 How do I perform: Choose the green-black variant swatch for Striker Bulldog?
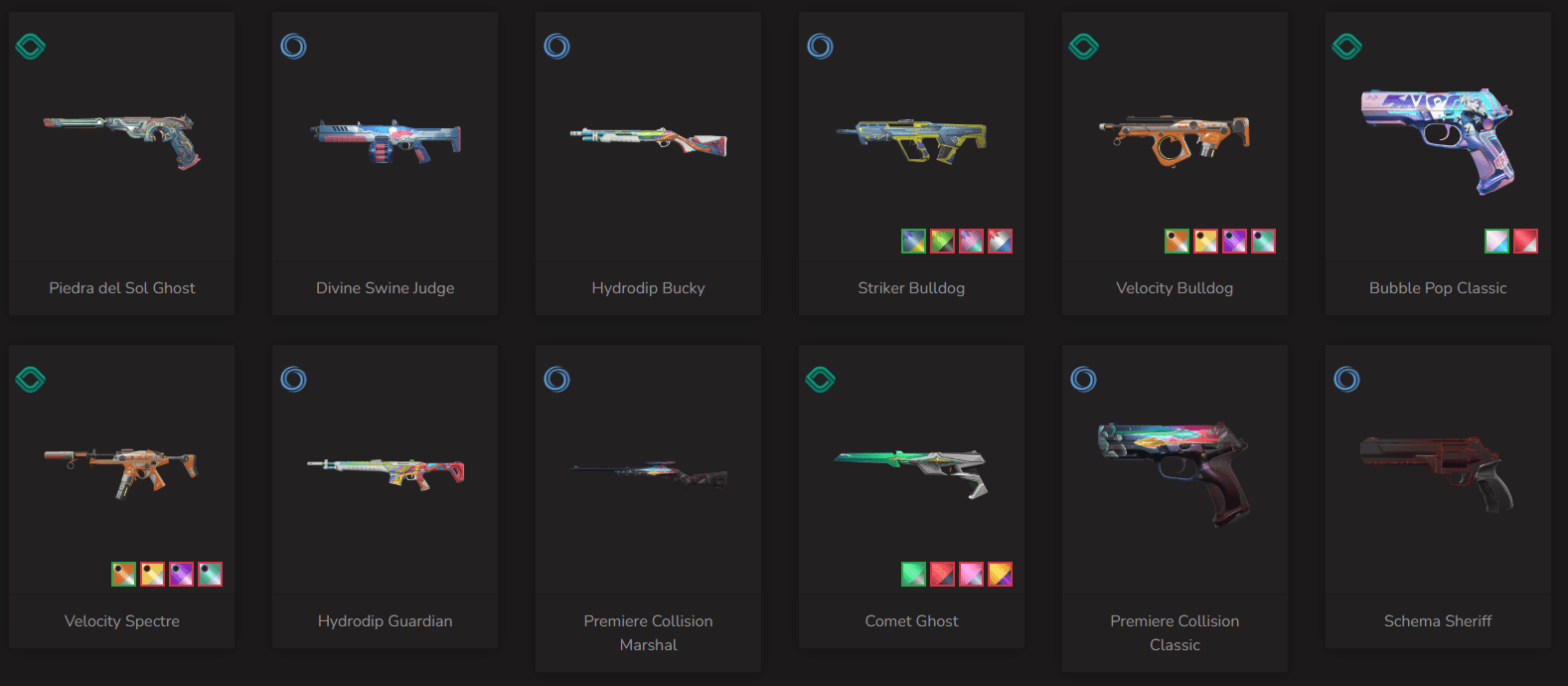pyautogui.click(x=942, y=241)
